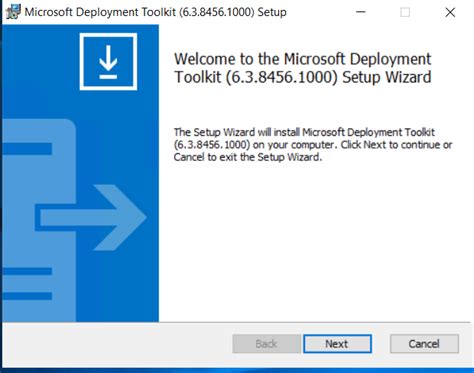Close the Setup wizard window
The image size is (474, 373).
point(450,12)
